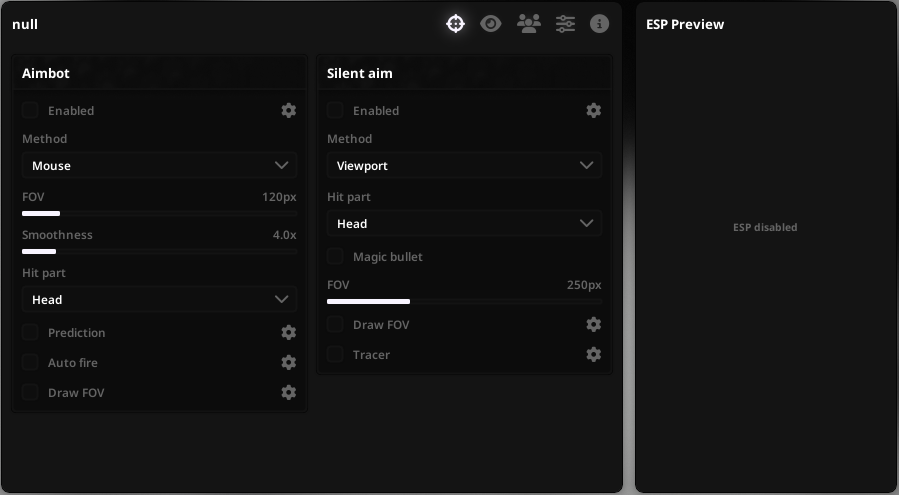The image size is (899, 495).
Task: Click the null window title
Action: (x=25, y=24)
